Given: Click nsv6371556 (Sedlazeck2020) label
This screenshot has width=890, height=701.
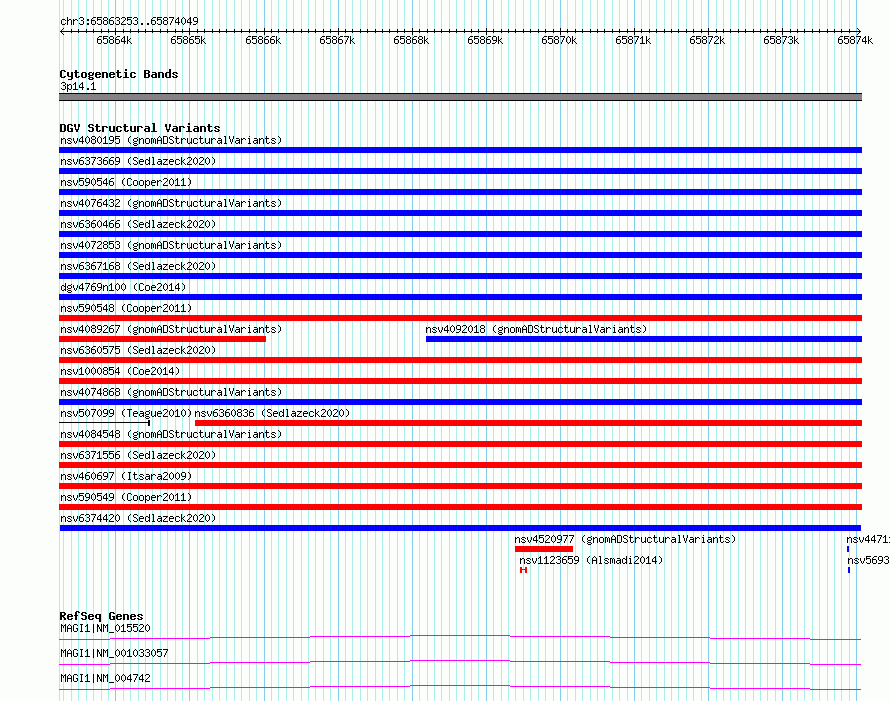Looking at the screenshot, I should (138, 455).
